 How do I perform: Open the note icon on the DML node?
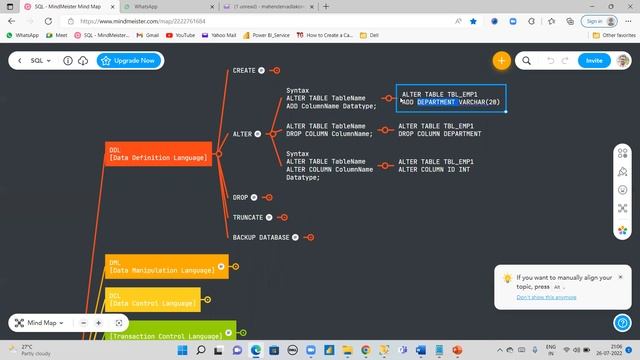(x=221, y=267)
